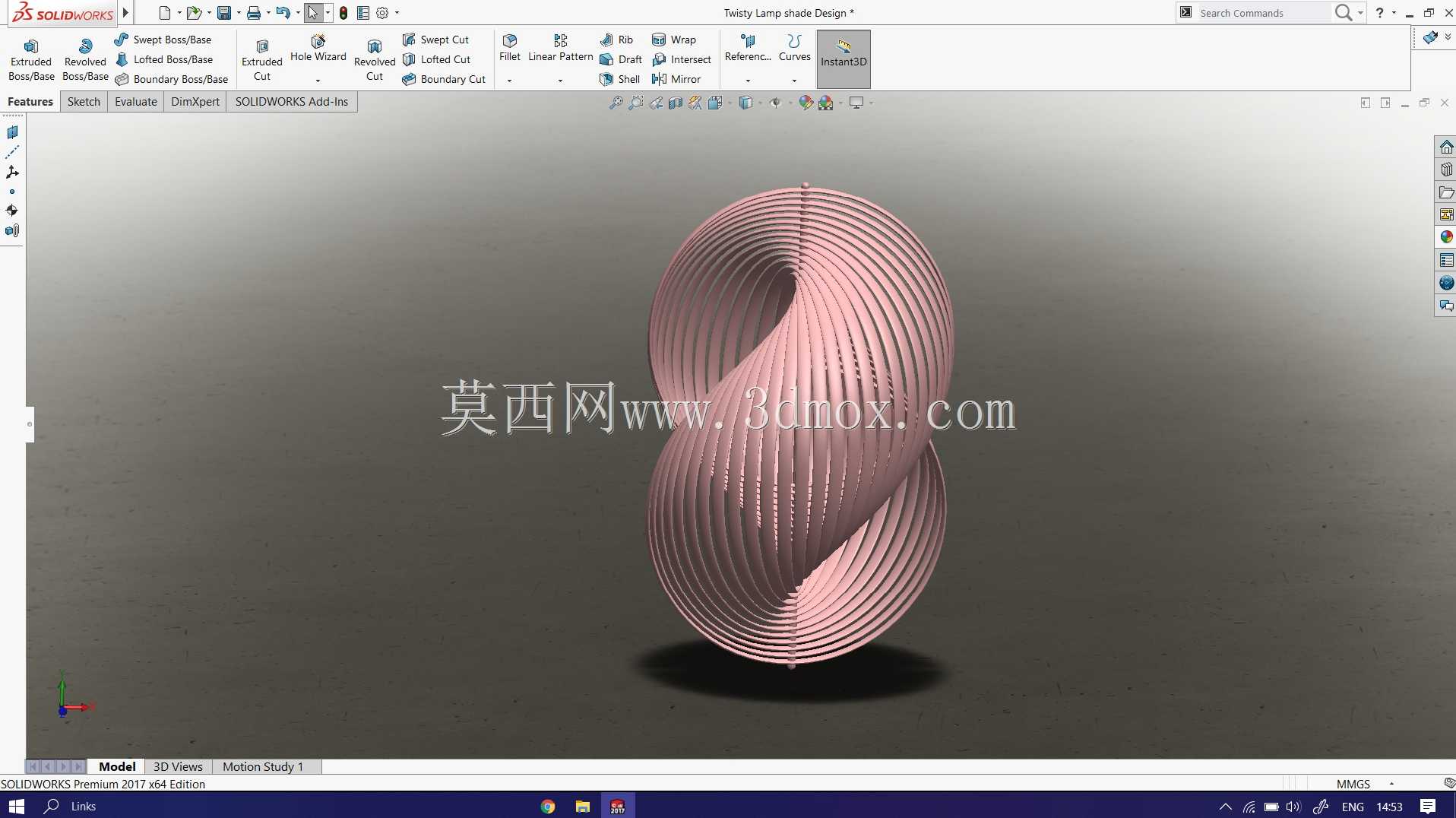Screen dimensions: 1456x818
Task: Toggle the Instant3D button
Action: coord(844,59)
